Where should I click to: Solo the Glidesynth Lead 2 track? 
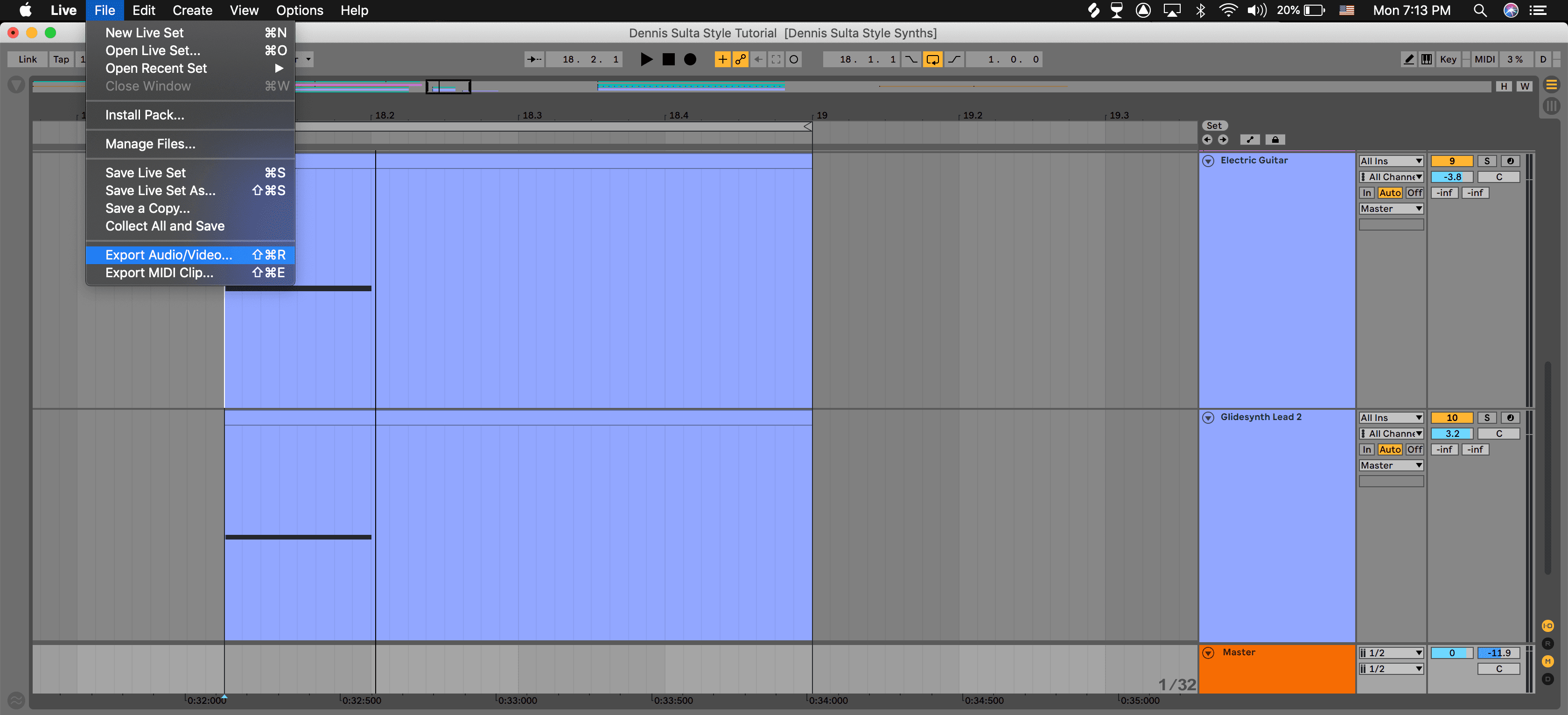pyautogui.click(x=1486, y=417)
